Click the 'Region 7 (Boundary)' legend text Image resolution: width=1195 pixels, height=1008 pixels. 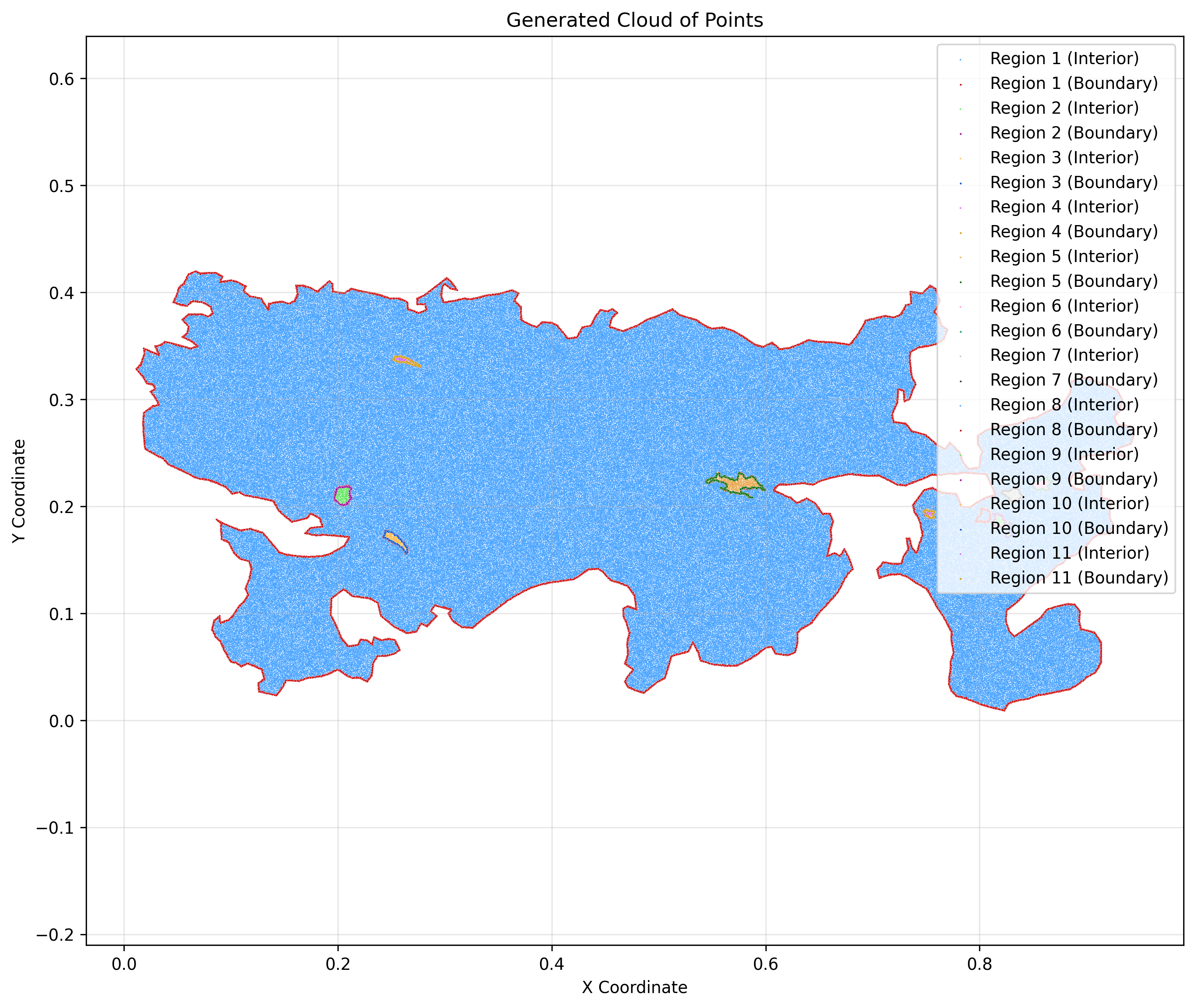(1073, 380)
